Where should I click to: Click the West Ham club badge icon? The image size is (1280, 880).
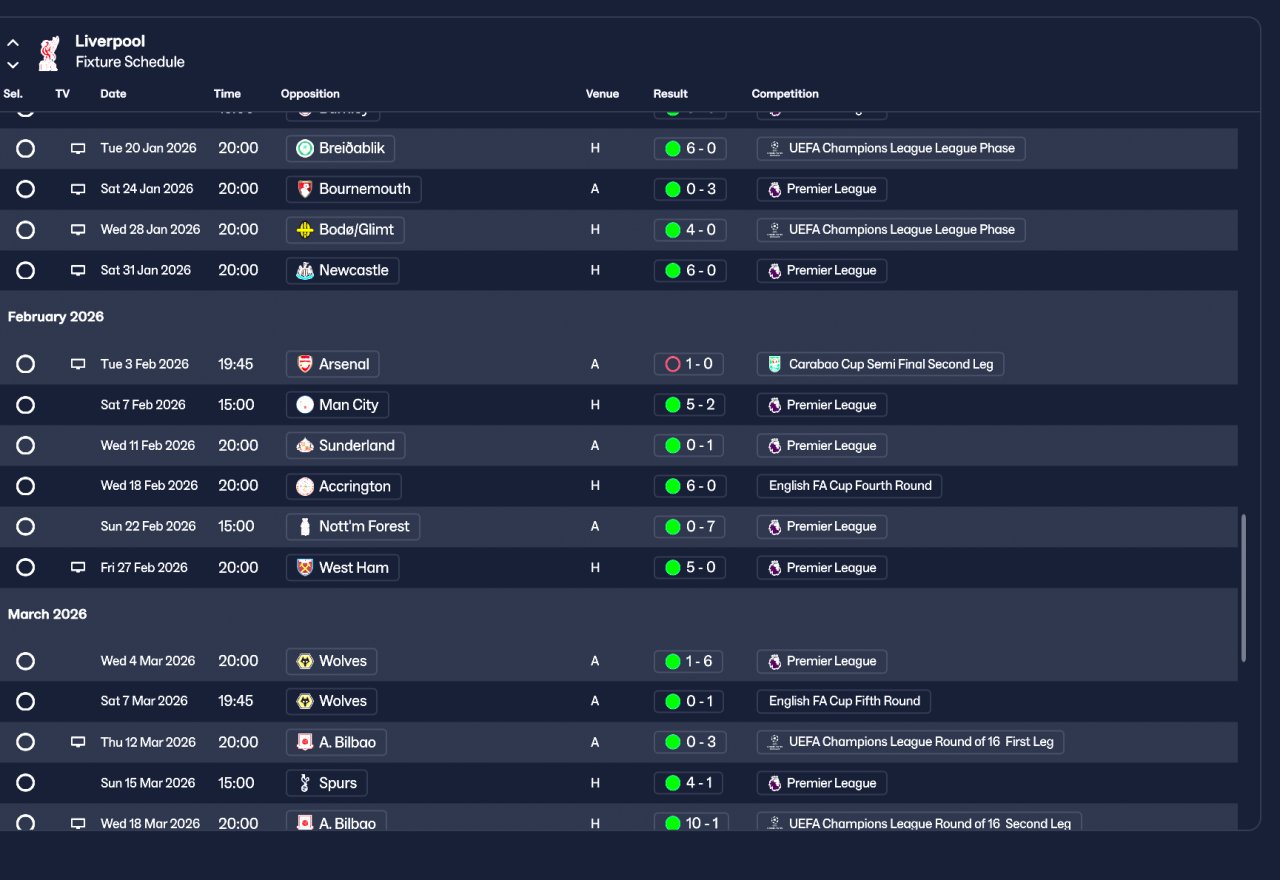tap(305, 567)
